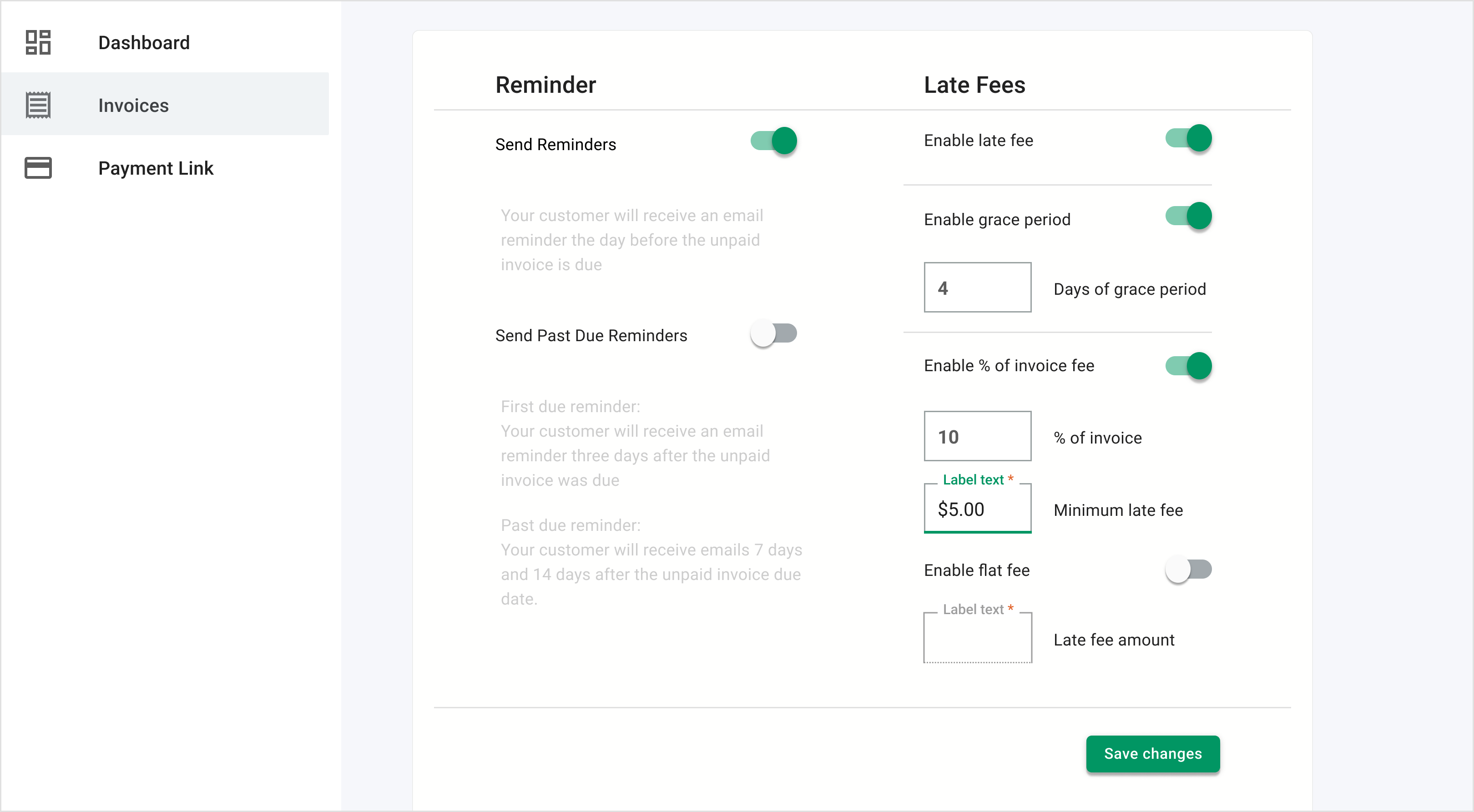Click the Late Fees section heading
Image resolution: width=1474 pixels, height=812 pixels.
tap(974, 85)
